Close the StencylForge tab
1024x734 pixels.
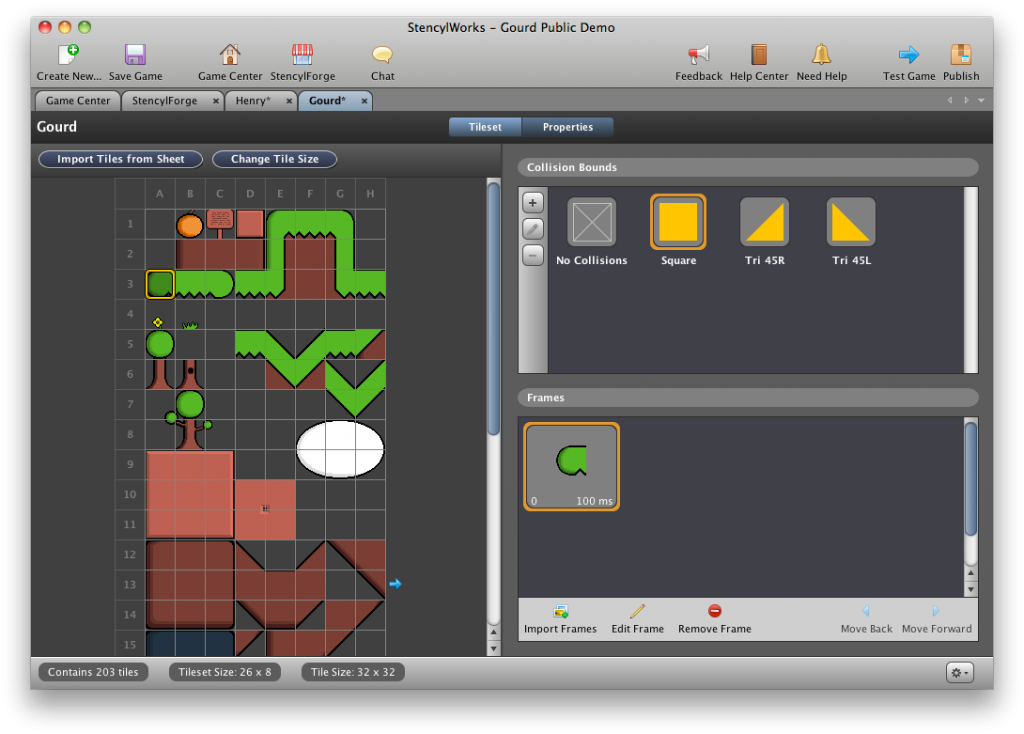coord(216,101)
